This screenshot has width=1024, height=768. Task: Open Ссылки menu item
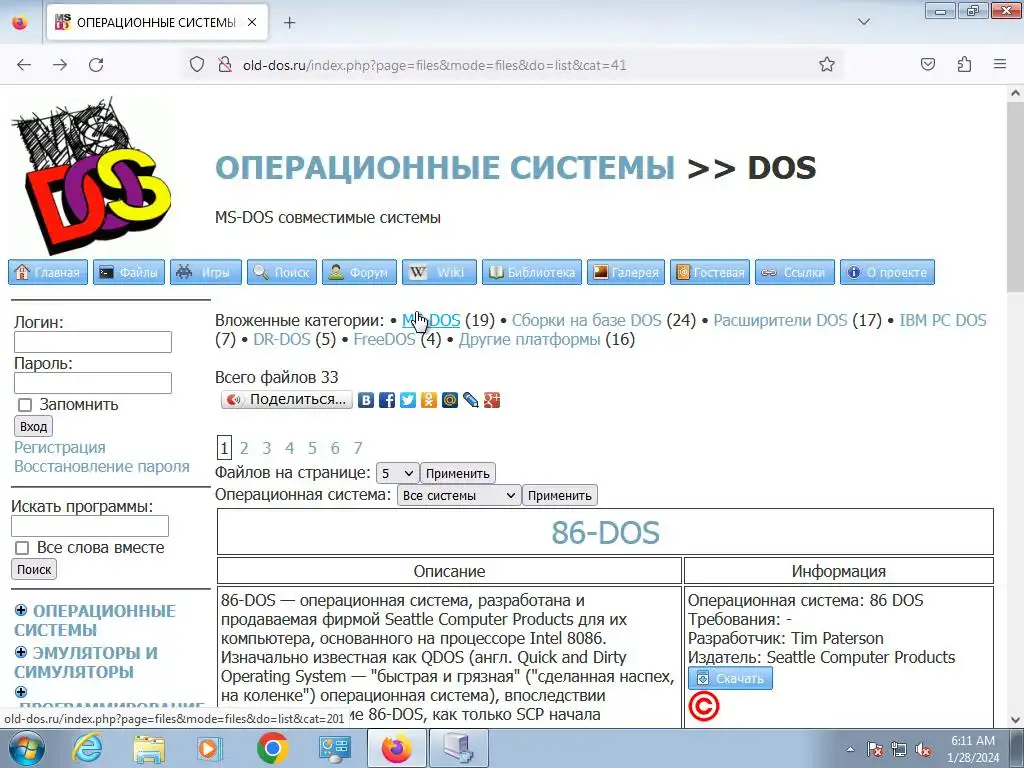[795, 272]
